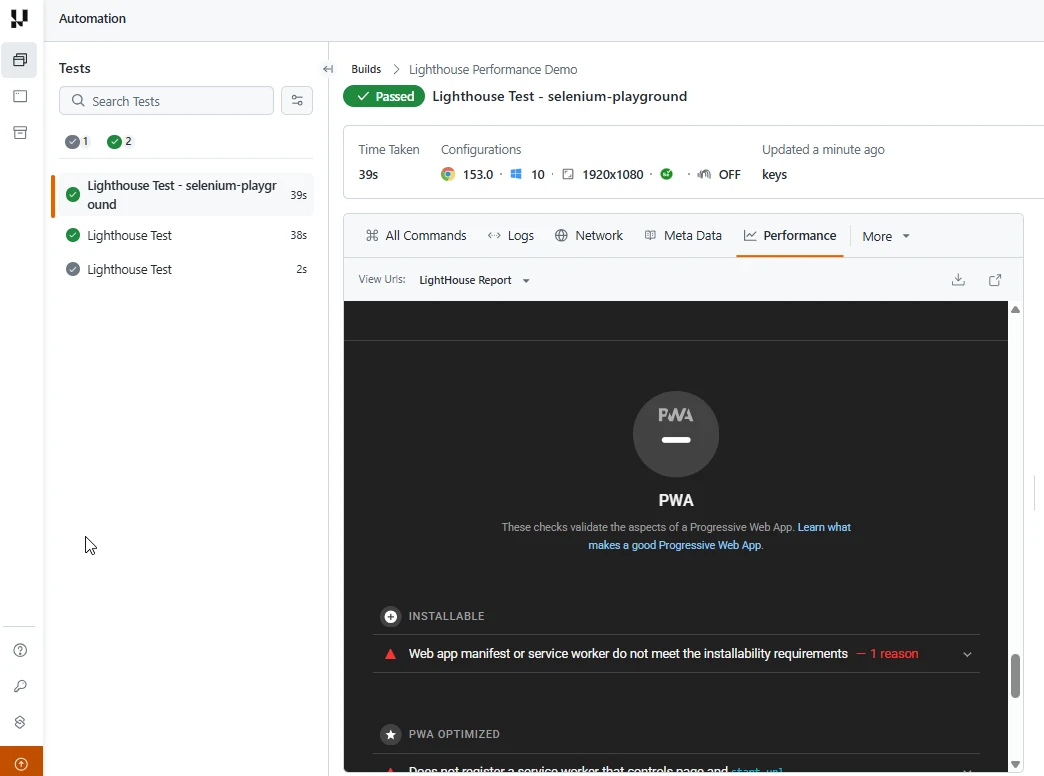Screen dimensions: 1044x776
Task: Open the More tabs dropdown
Action: pyautogui.click(x=886, y=236)
